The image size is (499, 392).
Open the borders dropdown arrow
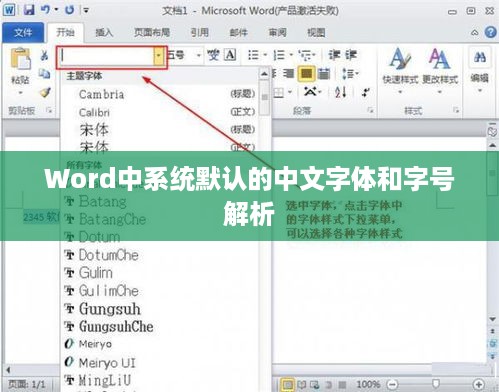290,92
